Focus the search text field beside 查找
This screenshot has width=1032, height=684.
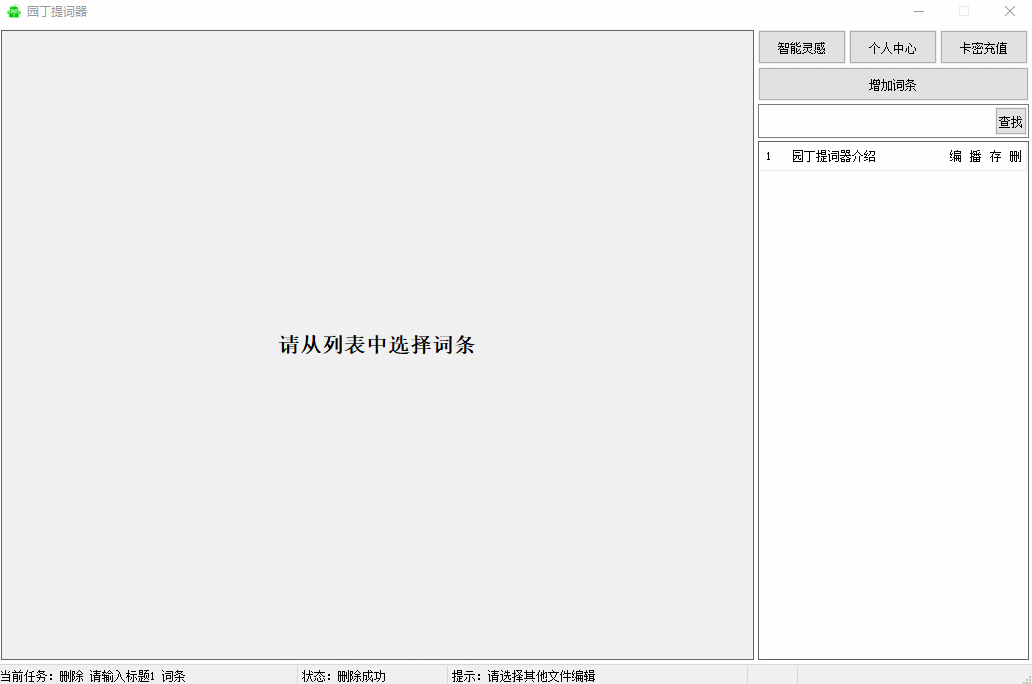(876, 121)
